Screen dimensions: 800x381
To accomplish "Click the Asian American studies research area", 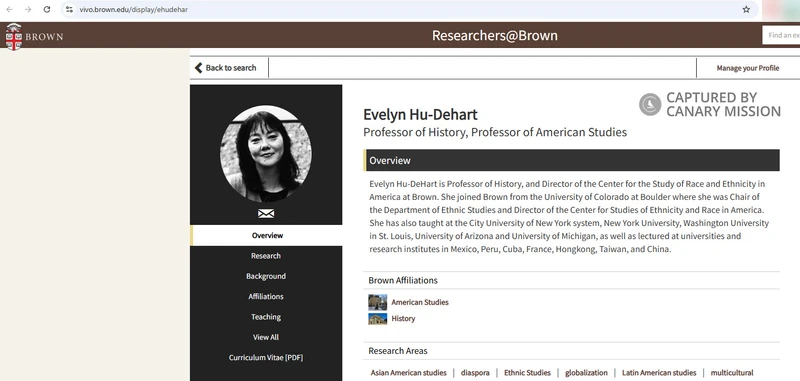I will [x=409, y=373].
